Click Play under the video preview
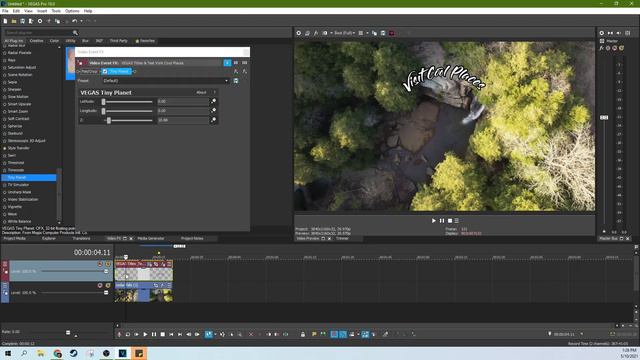 coord(434,221)
